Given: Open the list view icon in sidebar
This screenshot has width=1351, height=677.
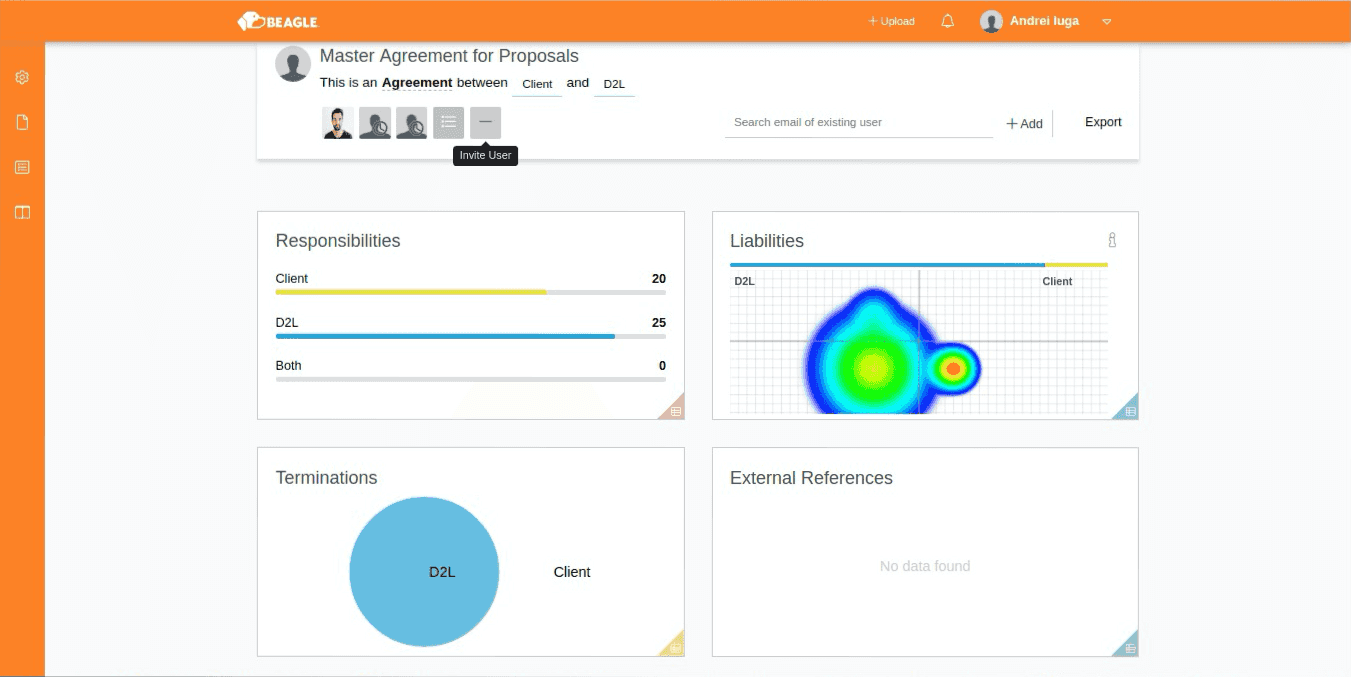Looking at the screenshot, I should pyautogui.click(x=22, y=167).
